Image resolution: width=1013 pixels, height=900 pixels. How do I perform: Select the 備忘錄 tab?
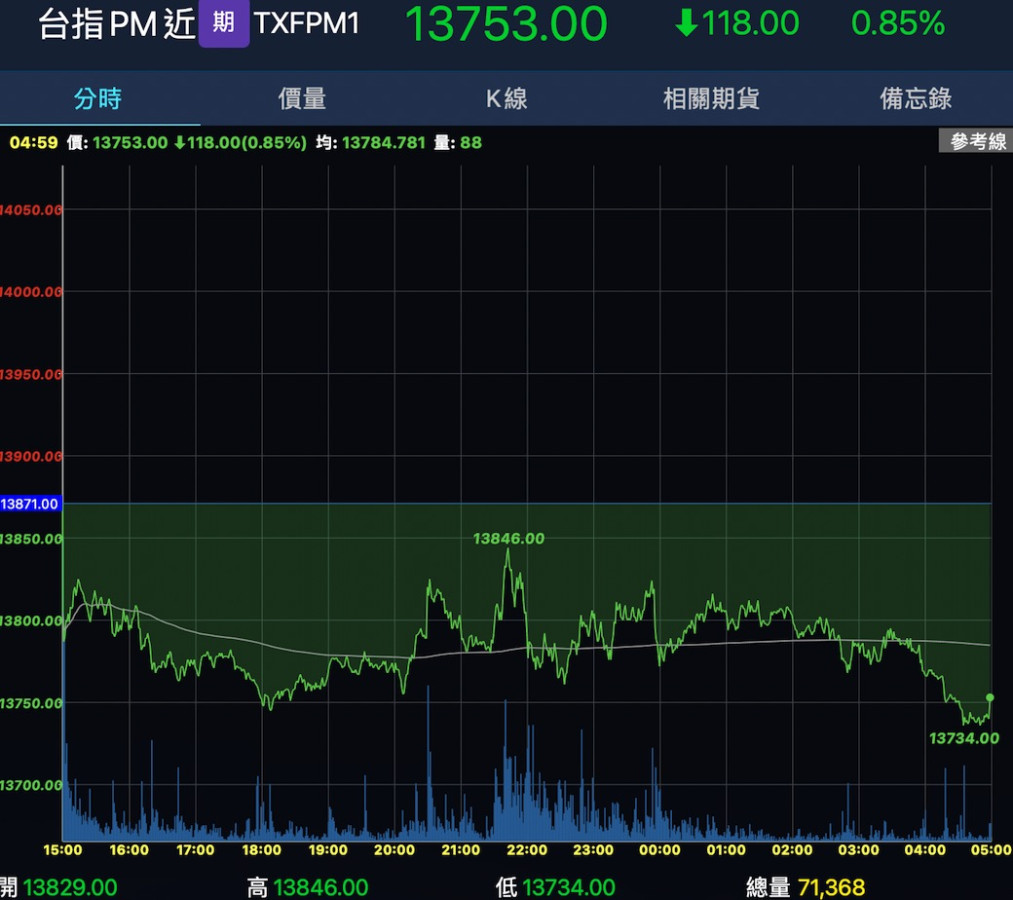click(915, 98)
